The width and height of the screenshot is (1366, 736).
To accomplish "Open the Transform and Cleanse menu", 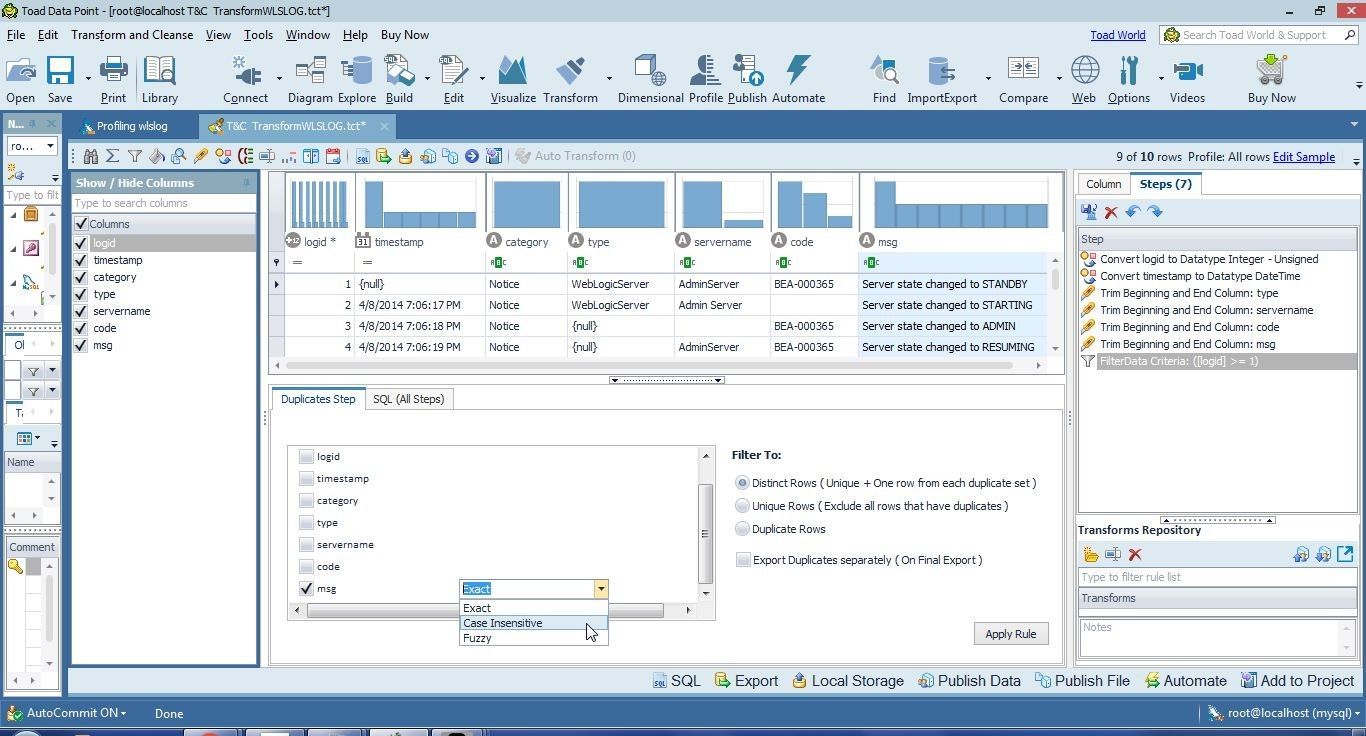I will coord(132,35).
